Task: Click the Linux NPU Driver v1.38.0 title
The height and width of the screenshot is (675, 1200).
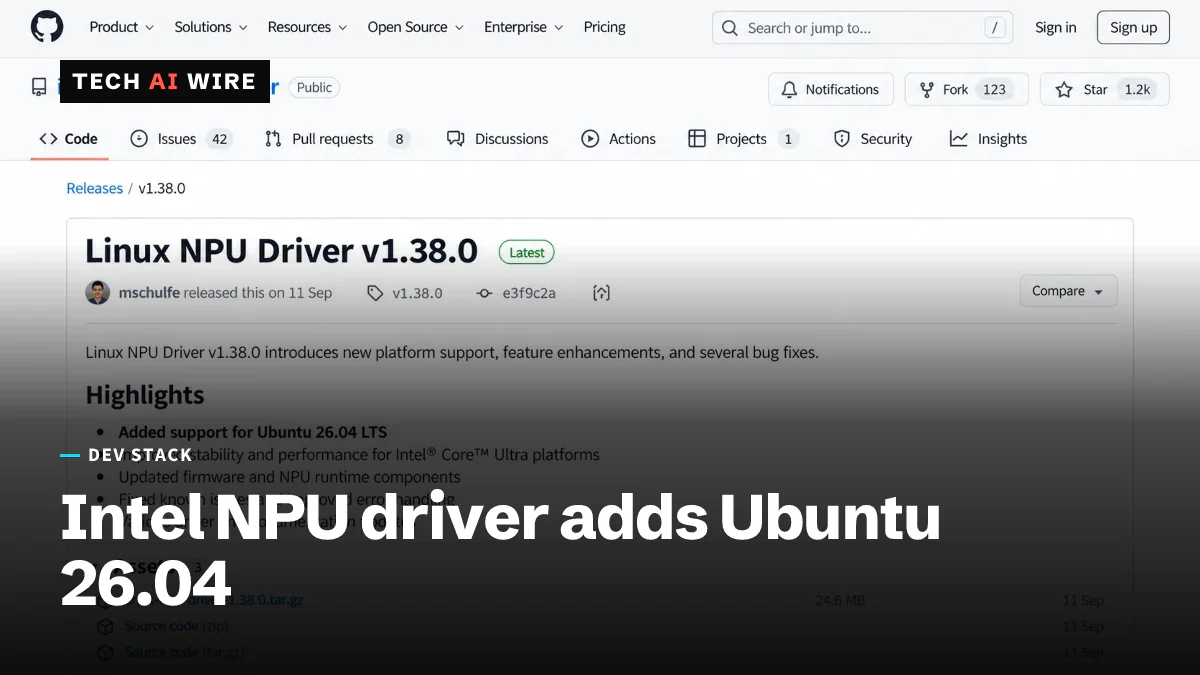Action: (281, 251)
